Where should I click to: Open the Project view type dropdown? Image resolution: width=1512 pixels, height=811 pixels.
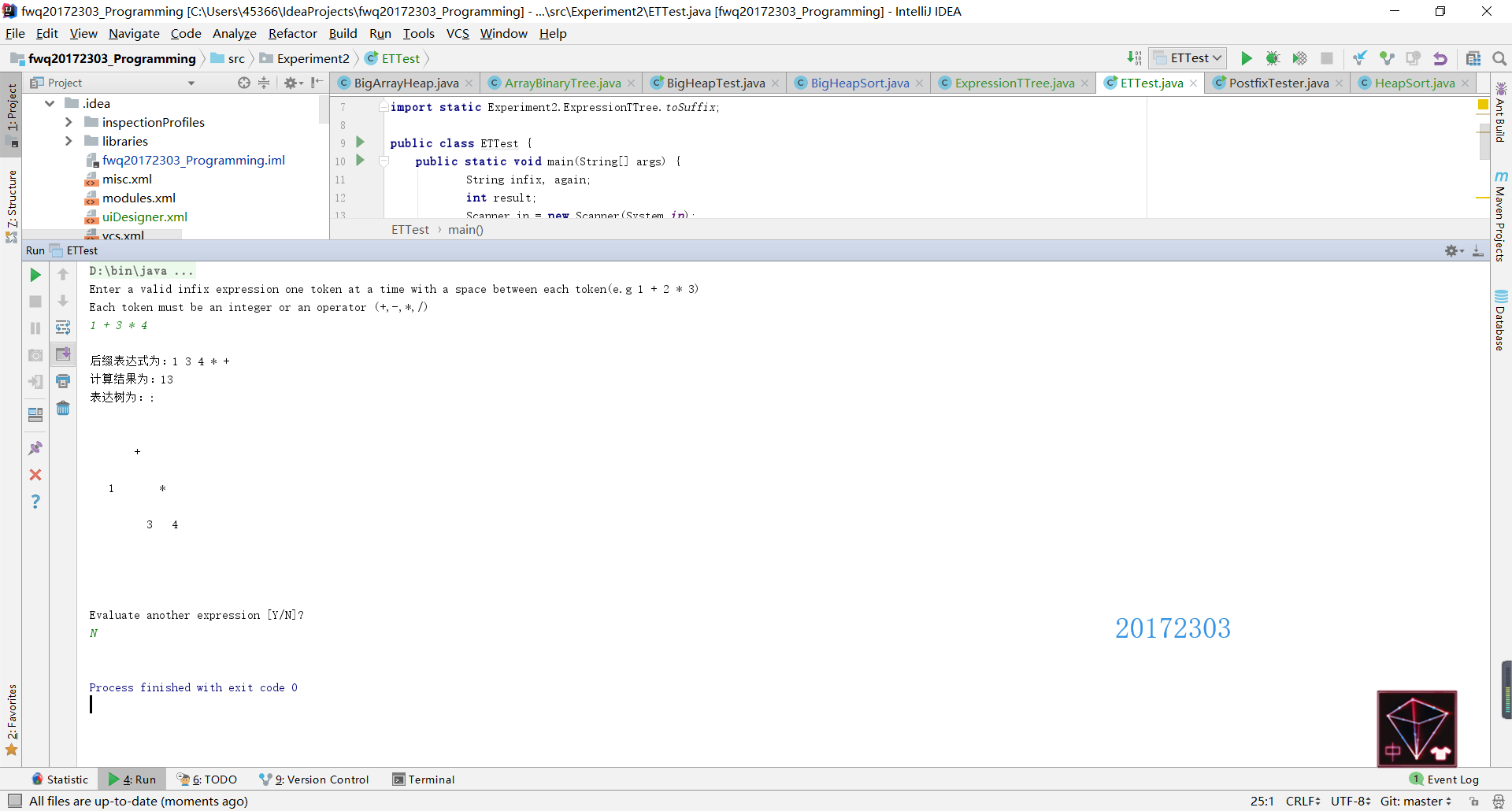[191, 83]
